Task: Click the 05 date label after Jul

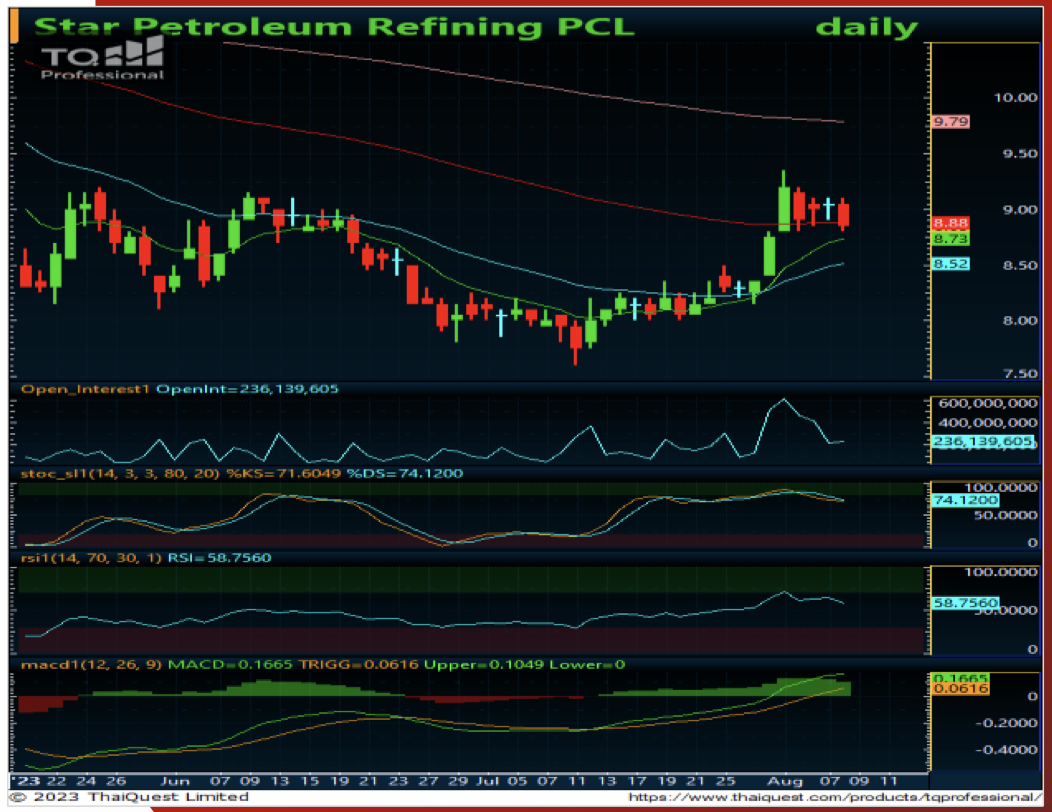Action: pyautogui.click(x=517, y=781)
